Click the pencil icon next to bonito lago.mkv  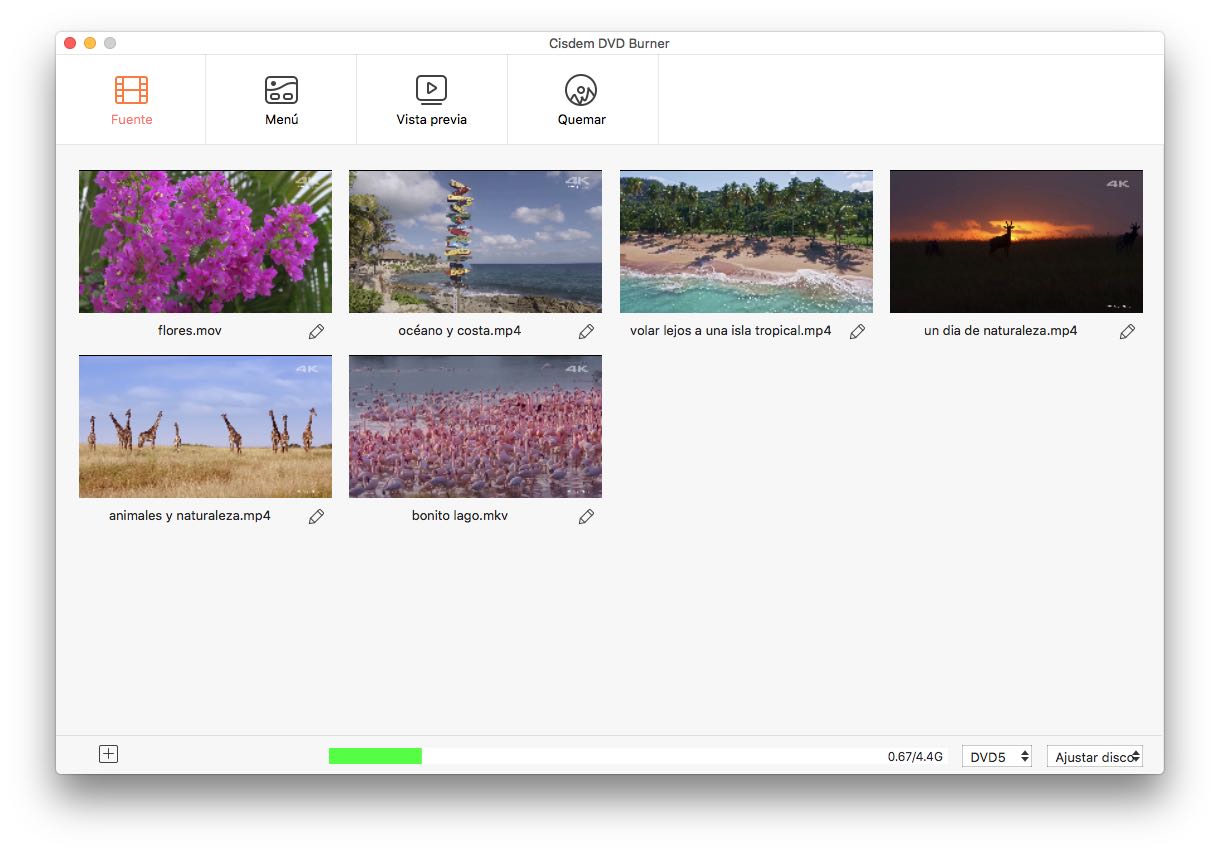click(586, 516)
